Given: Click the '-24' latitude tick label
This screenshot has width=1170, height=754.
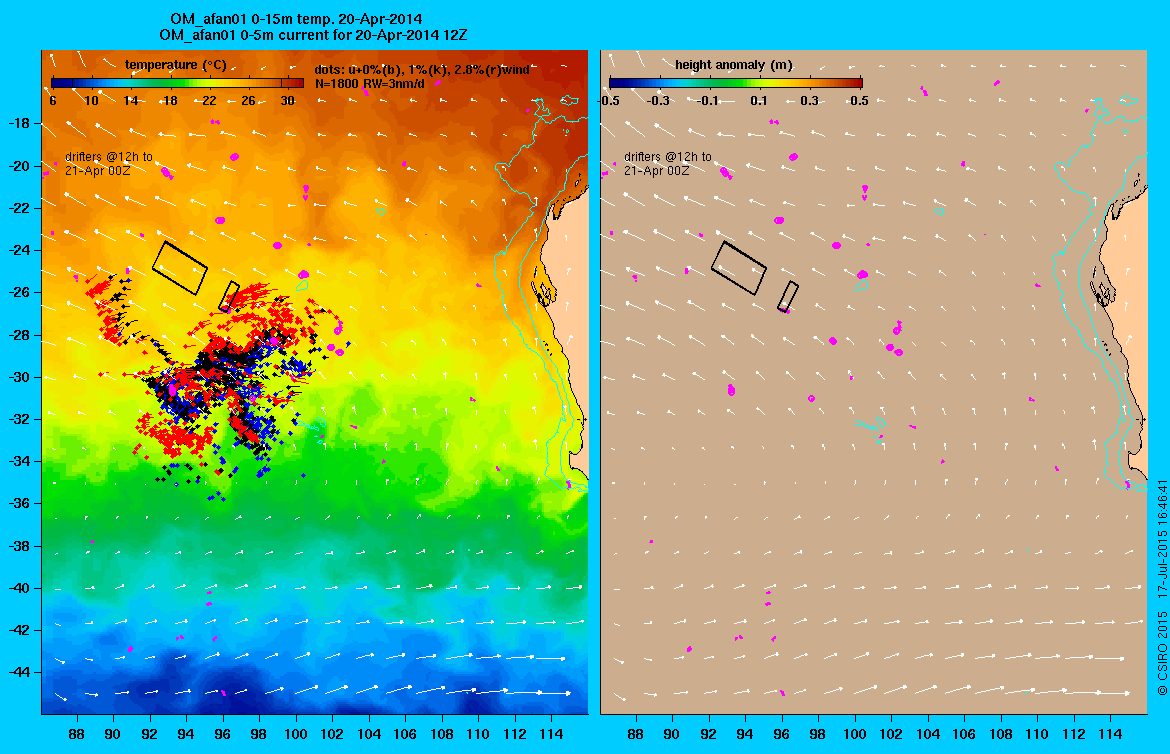Looking at the screenshot, I should [19, 250].
